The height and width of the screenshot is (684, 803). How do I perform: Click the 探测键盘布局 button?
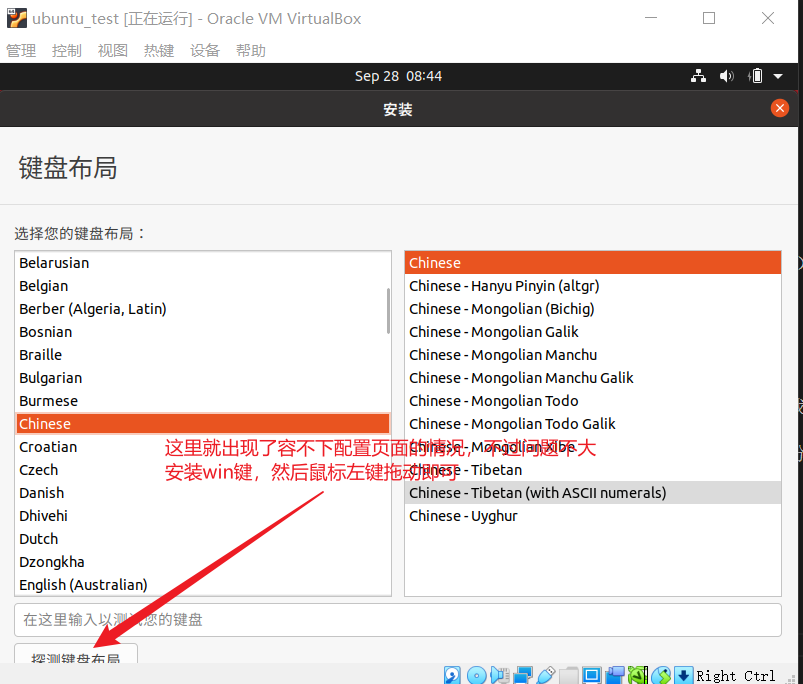[76, 654]
